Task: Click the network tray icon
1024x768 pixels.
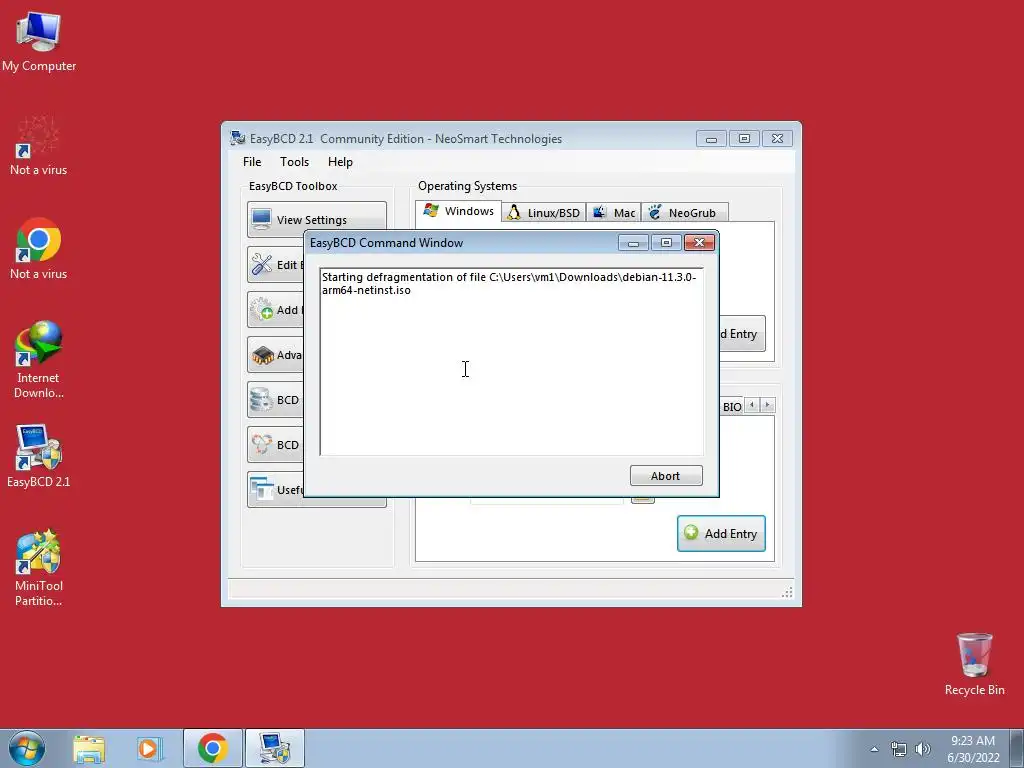Action: click(x=899, y=749)
